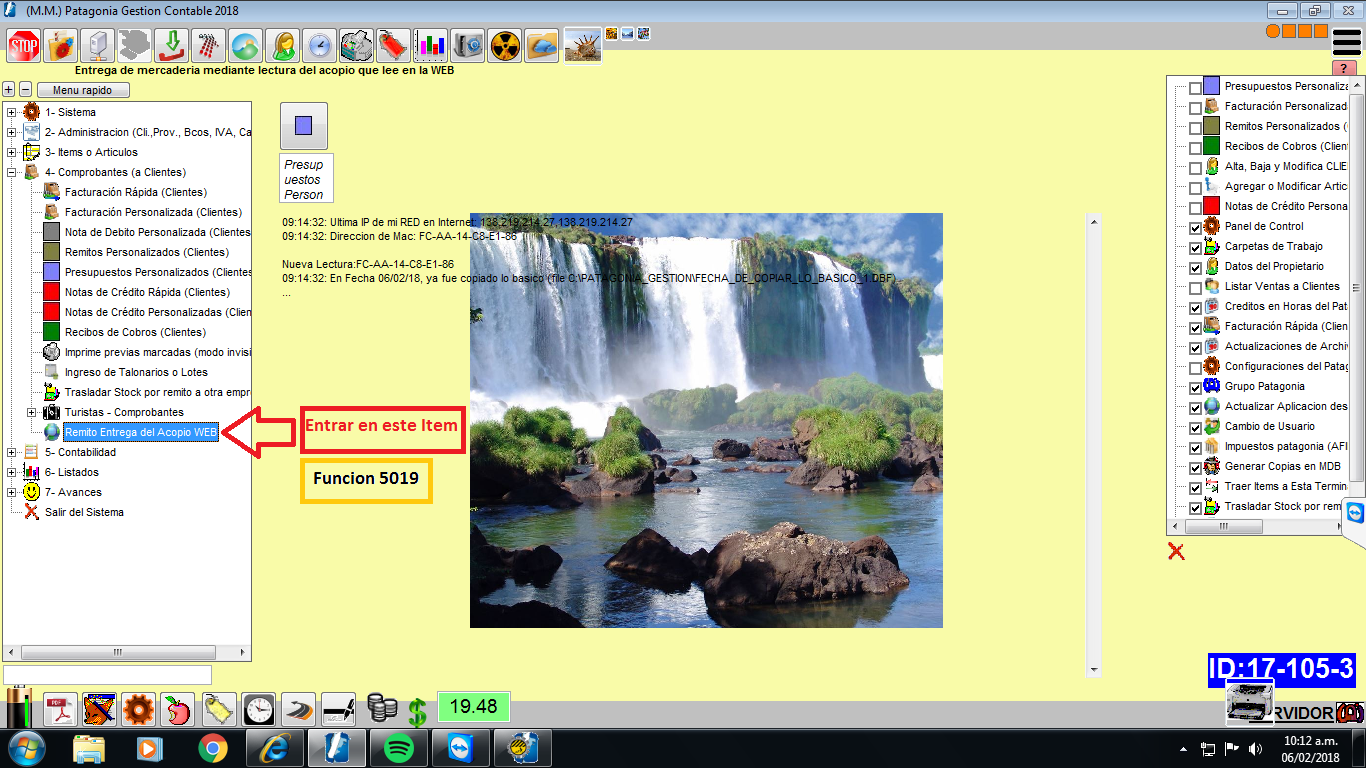Uncheck Generar Copias en MDB checkbox
The height and width of the screenshot is (768, 1366).
1196,468
